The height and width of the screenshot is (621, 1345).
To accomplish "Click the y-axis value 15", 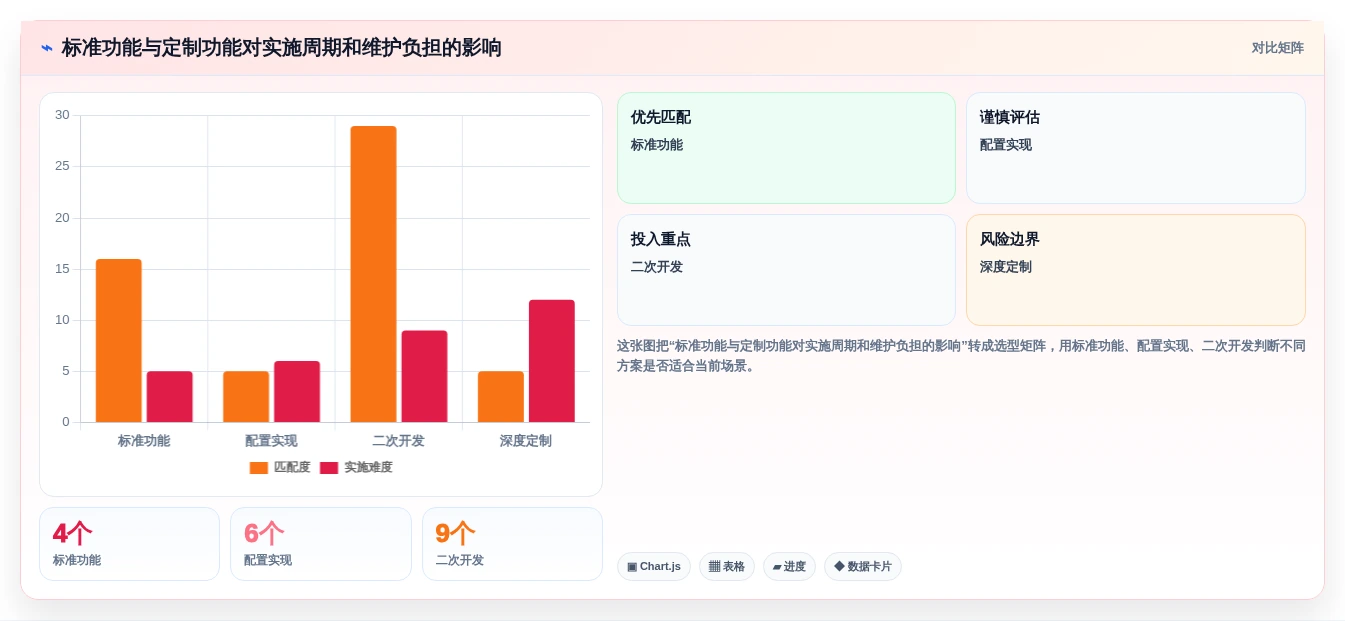I will tap(62, 269).
